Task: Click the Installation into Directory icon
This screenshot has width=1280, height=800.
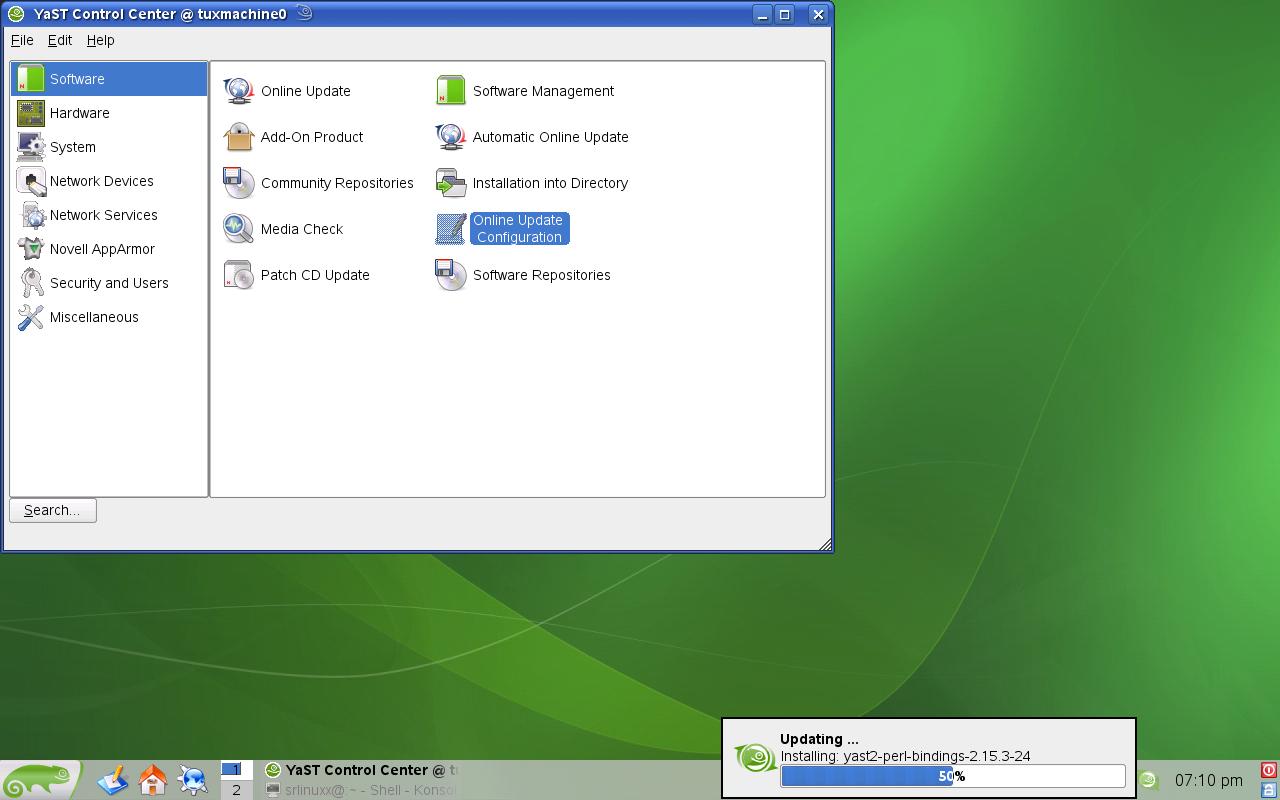Action: [451, 182]
